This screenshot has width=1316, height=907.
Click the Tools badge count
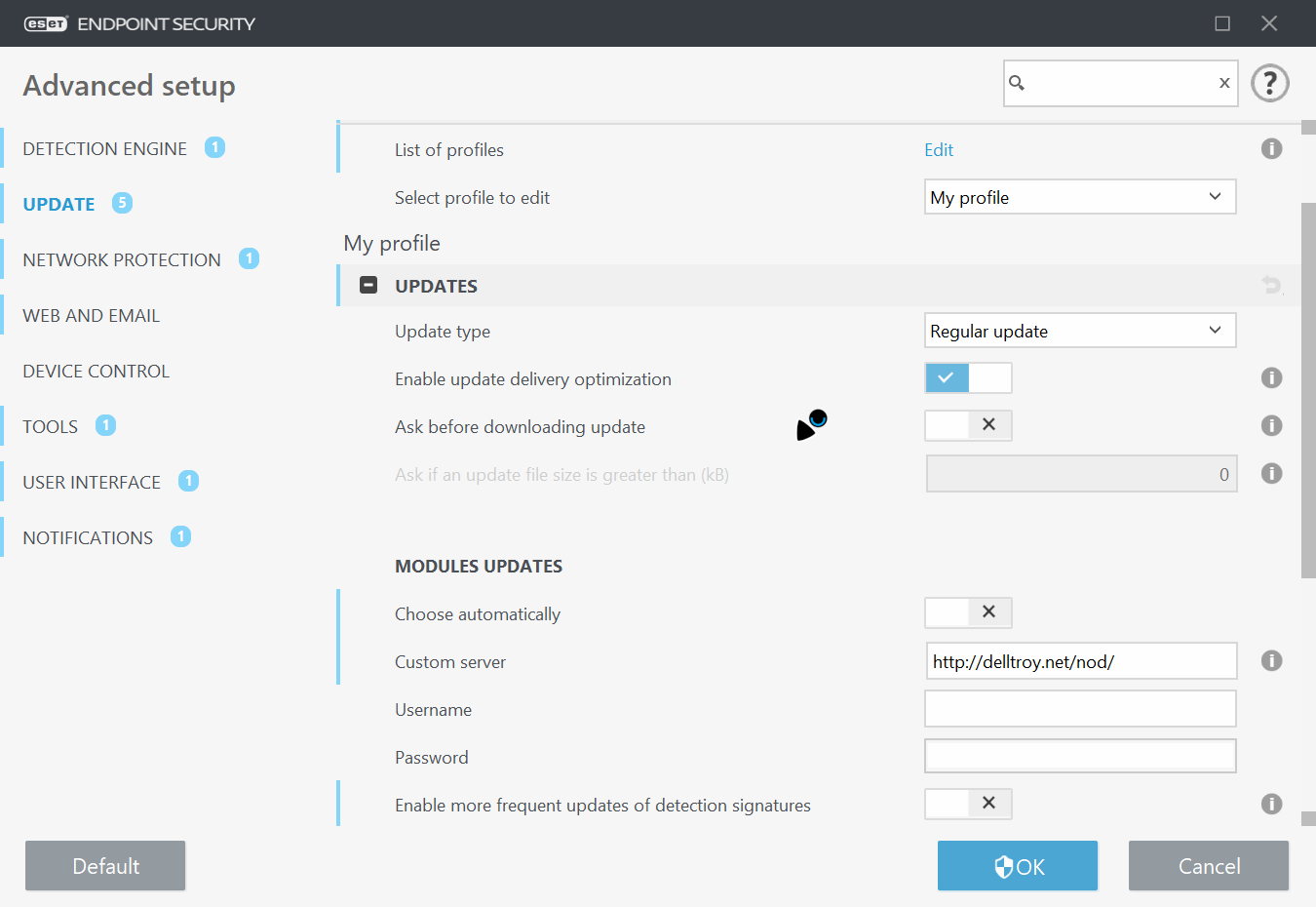[105, 425]
